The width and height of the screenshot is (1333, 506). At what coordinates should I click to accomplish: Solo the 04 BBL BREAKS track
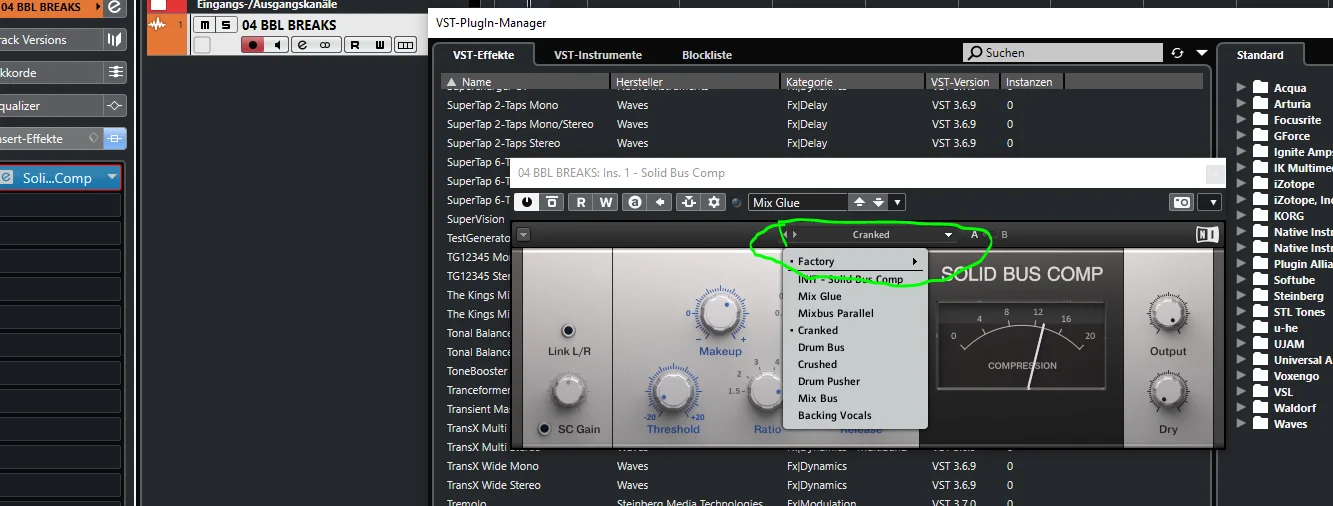coord(226,25)
